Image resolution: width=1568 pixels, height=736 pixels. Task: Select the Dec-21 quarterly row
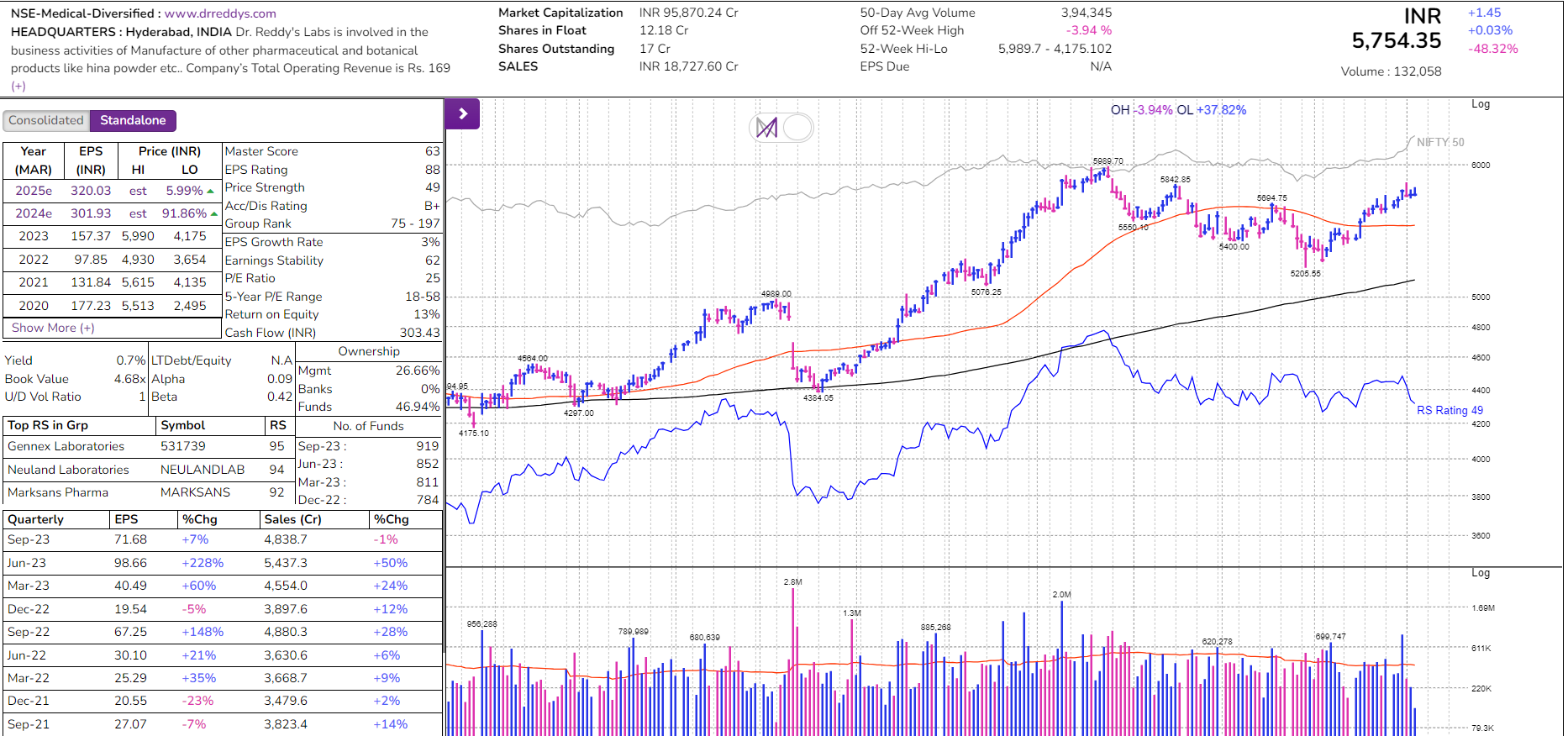click(223, 701)
